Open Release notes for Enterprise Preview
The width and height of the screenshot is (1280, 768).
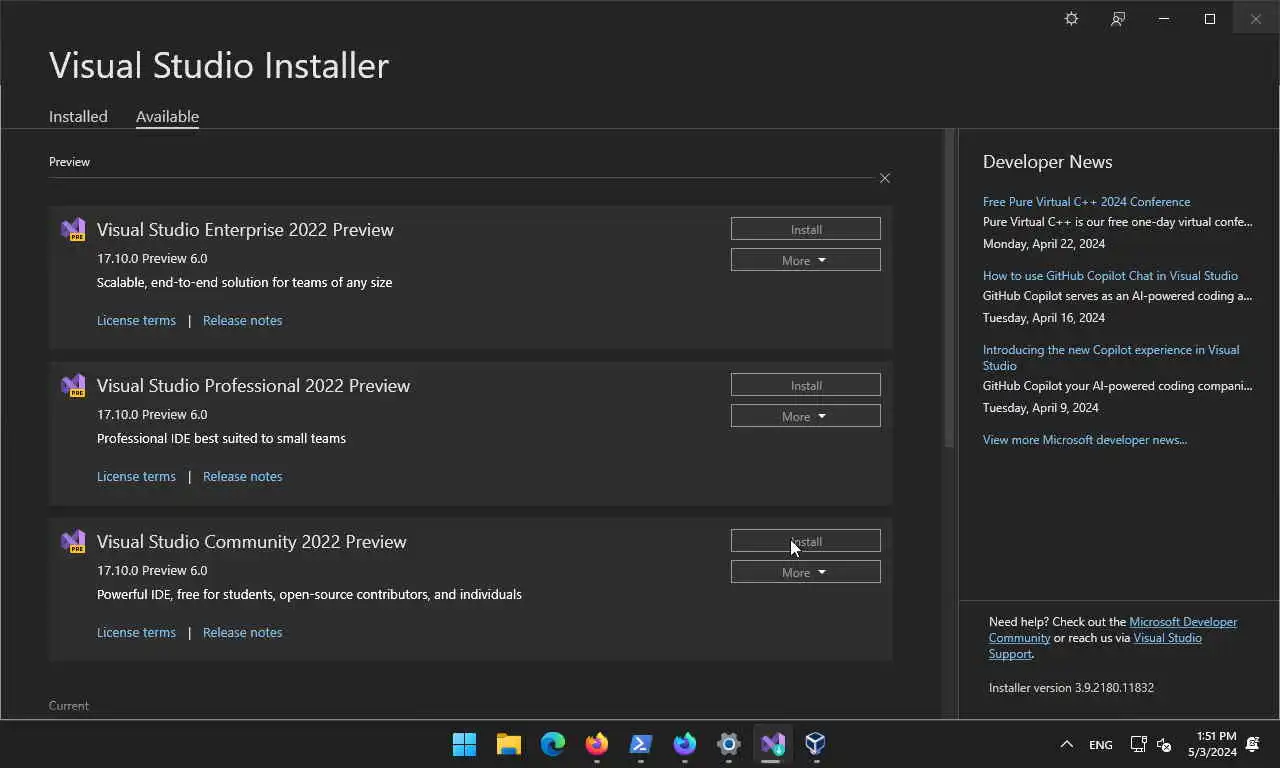[x=242, y=320]
